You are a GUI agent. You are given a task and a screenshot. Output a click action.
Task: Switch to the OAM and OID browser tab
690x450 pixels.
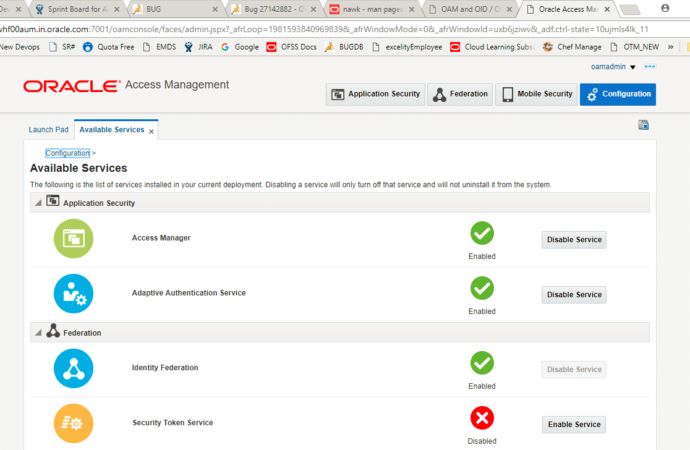[x=470, y=9]
